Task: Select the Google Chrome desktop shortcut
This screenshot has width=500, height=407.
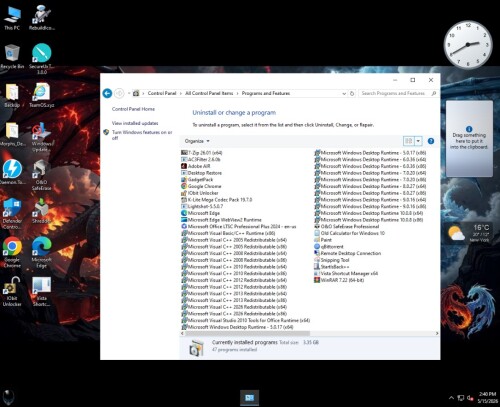Action: [x=12, y=252]
